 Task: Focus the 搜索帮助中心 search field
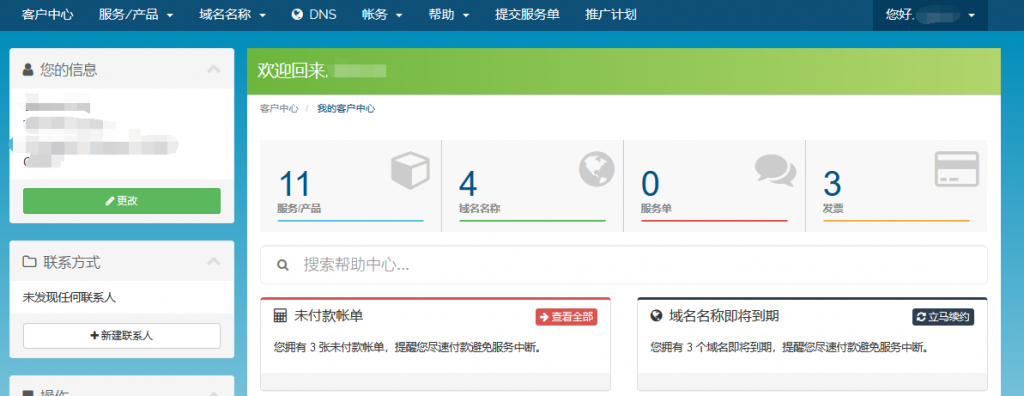click(624, 265)
